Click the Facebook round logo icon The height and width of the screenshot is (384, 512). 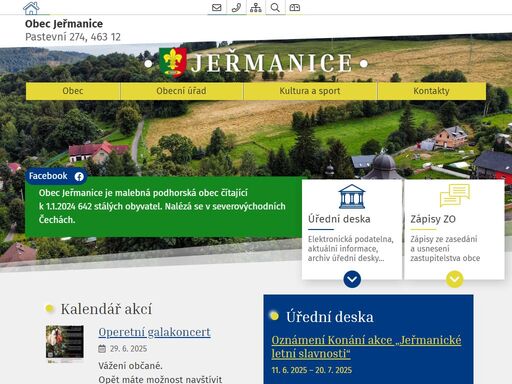point(79,176)
